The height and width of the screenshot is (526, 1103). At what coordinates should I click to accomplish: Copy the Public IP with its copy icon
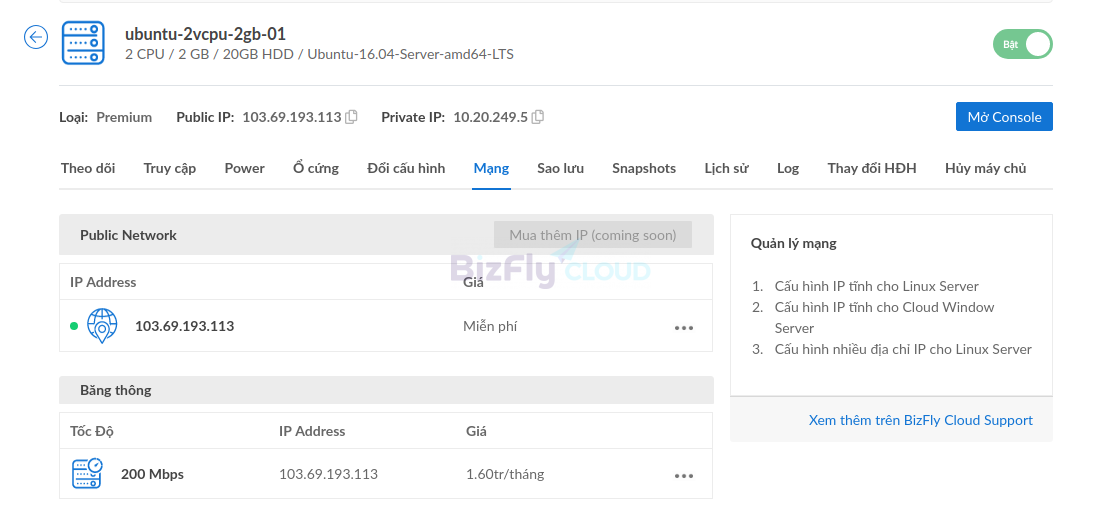point(352,117)
